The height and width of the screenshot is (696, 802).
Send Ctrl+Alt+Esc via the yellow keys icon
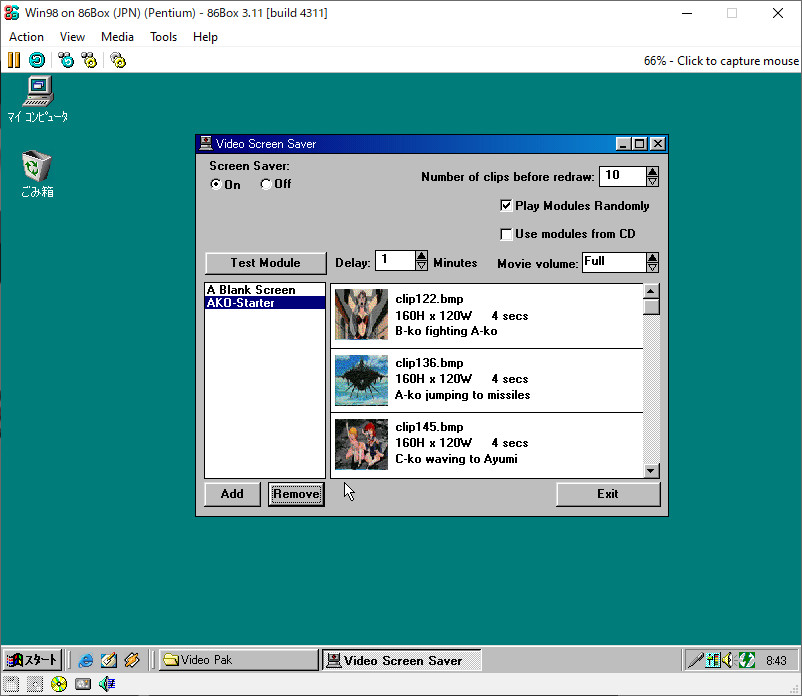pyautogui.click(x=89, y=60)
